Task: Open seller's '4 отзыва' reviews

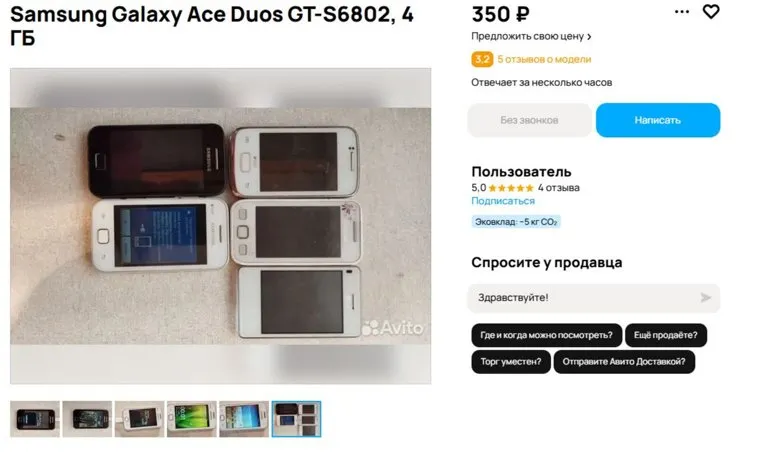Action: click(x=558, y=188)
